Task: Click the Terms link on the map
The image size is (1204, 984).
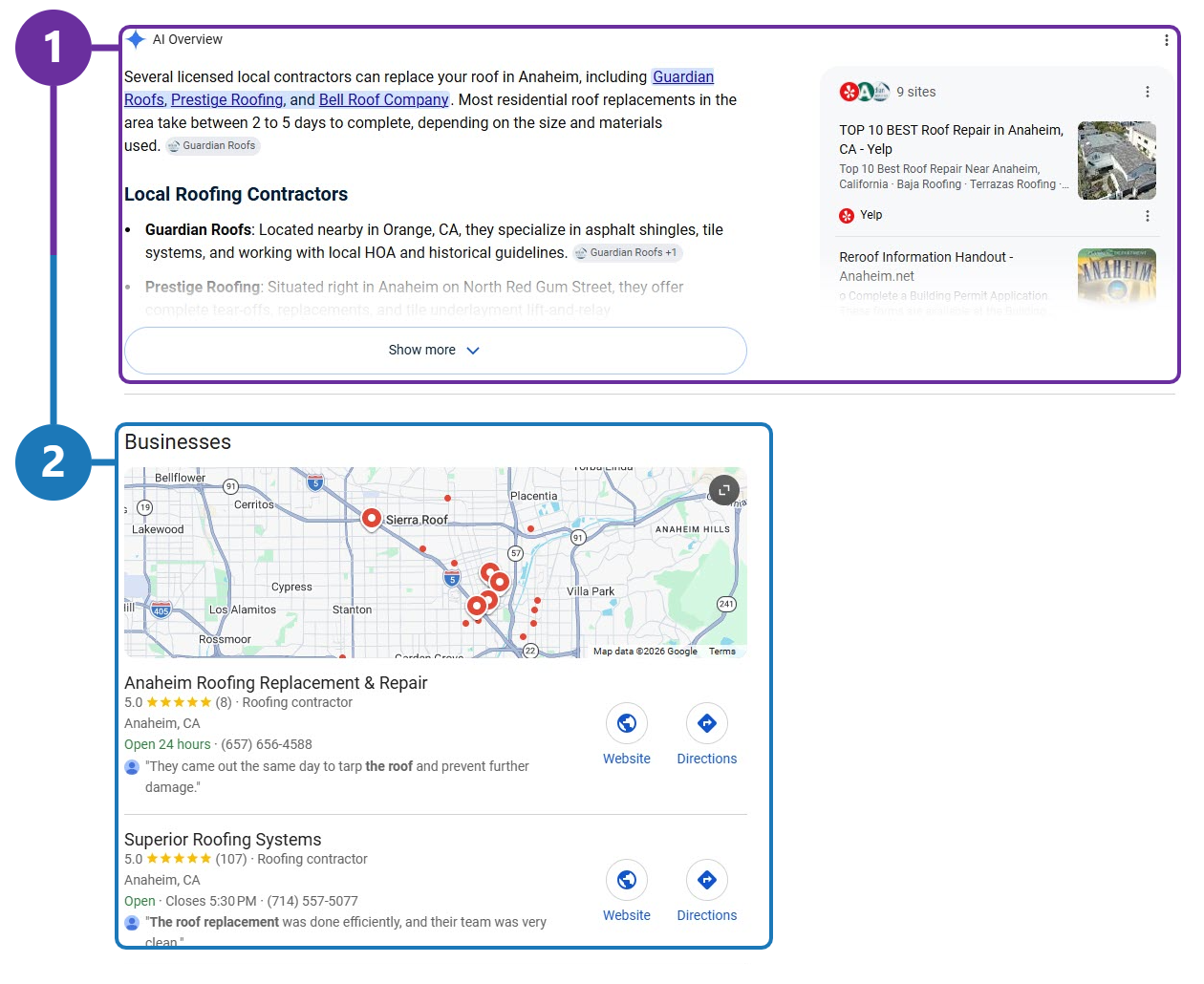Action: 722,652
